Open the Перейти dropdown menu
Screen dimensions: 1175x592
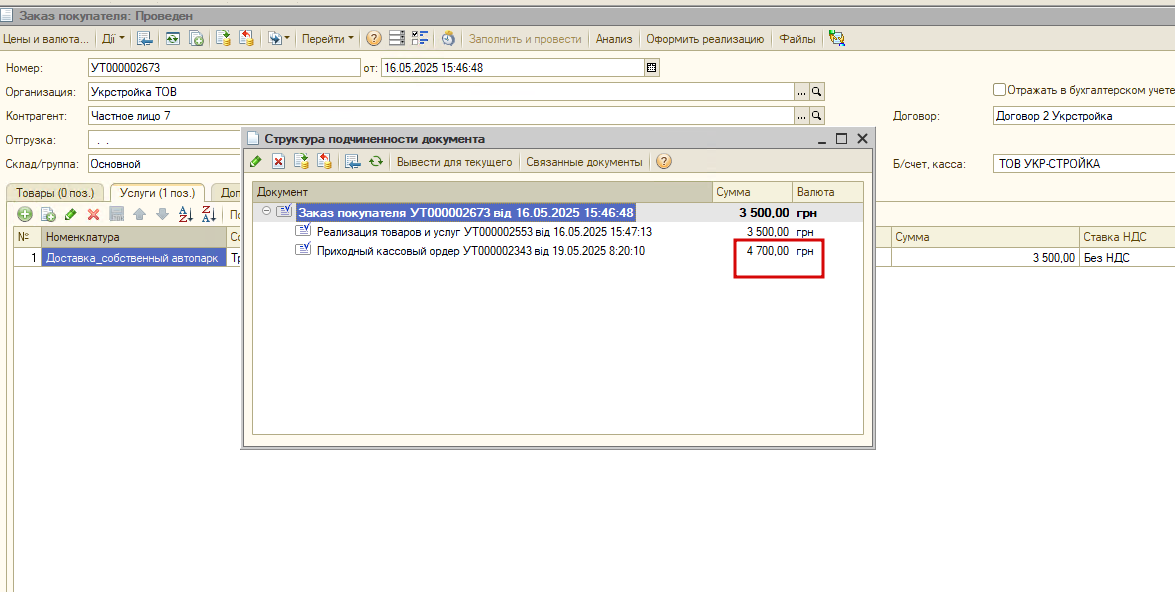tap(327, 38)
